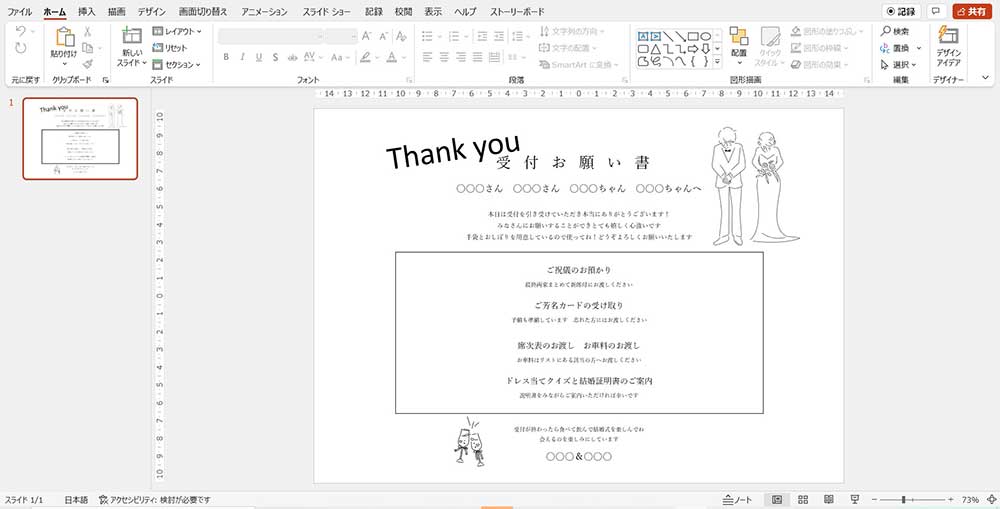Open the Animations (アニメーション) tab
Image resolution: width=1000 pixels, height=509 pixels.
(264, 11)
